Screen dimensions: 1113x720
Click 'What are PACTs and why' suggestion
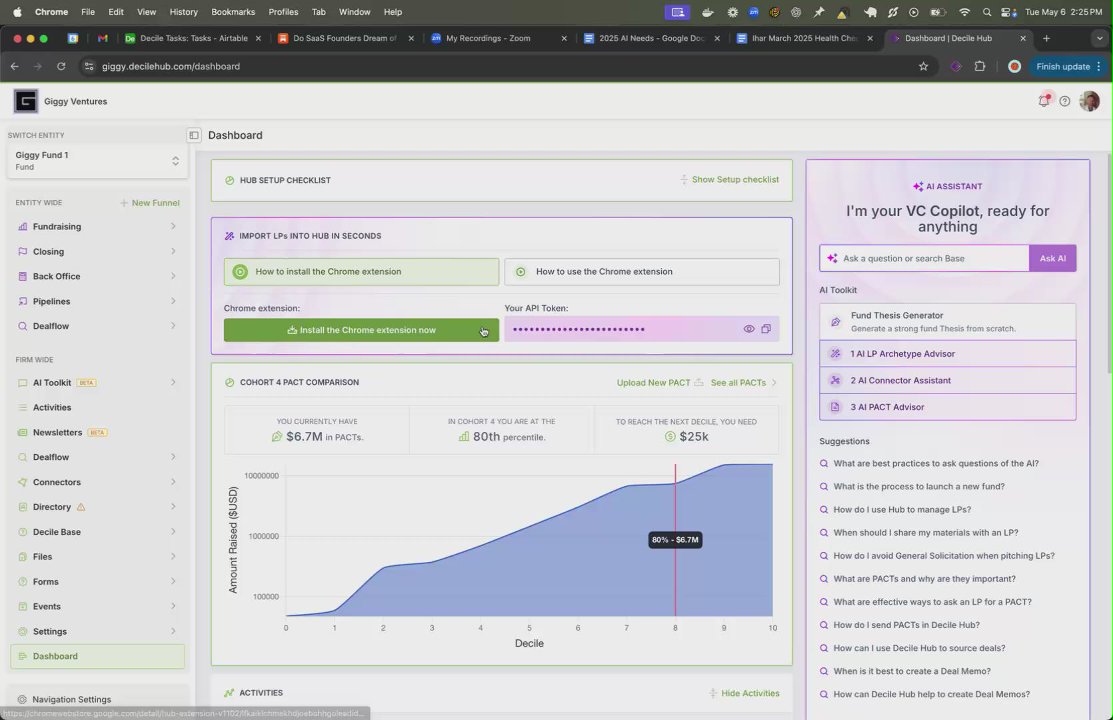point(924,579)
